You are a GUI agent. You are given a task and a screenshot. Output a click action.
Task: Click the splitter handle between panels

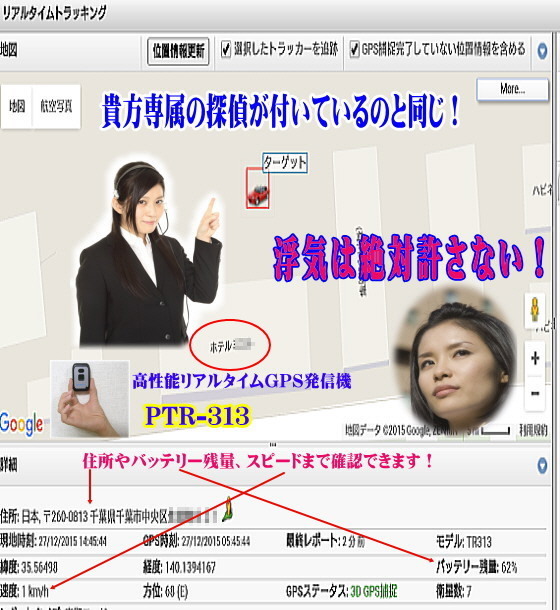point(273,444)
